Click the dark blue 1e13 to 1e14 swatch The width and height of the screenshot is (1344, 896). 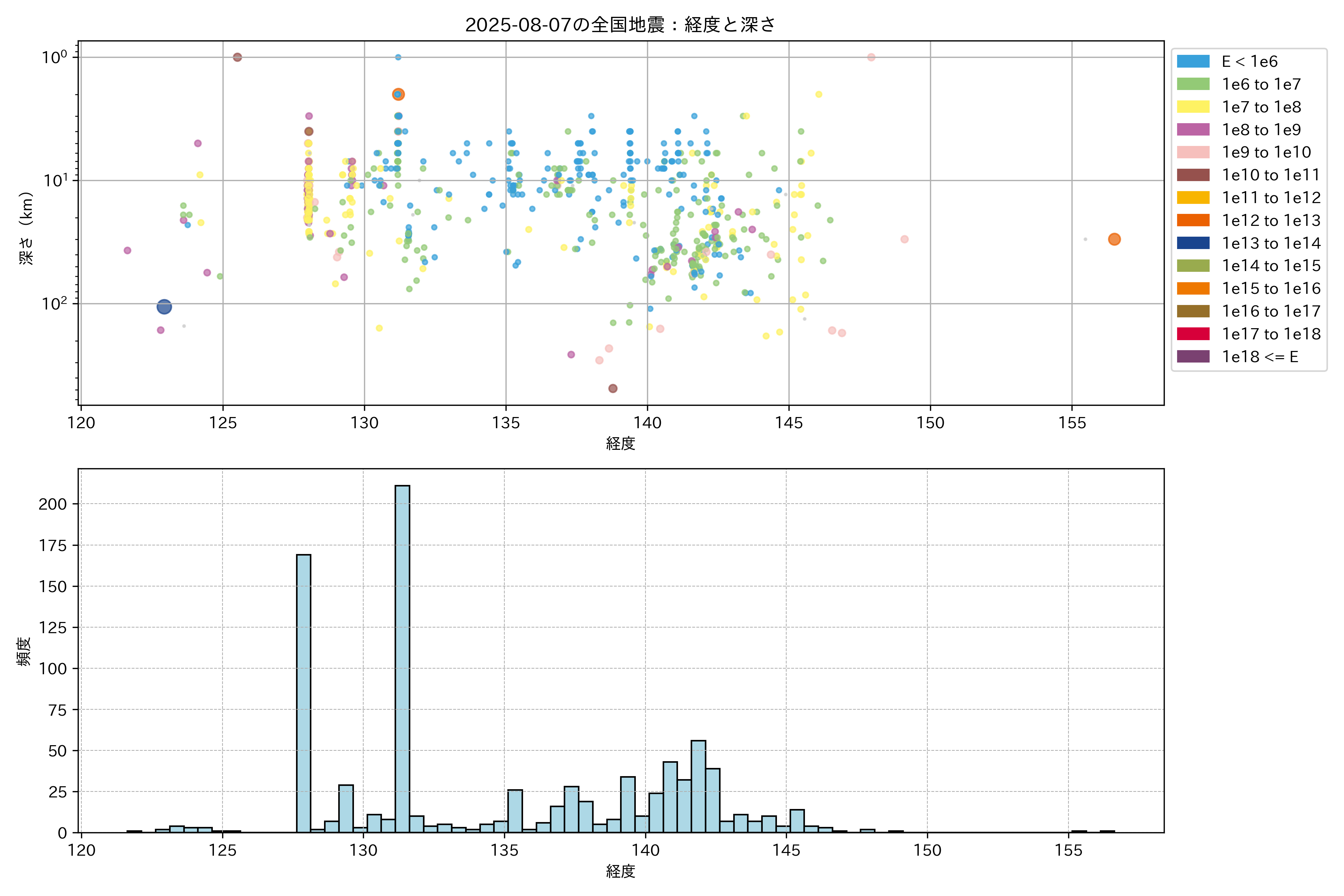pos(1193,243)
